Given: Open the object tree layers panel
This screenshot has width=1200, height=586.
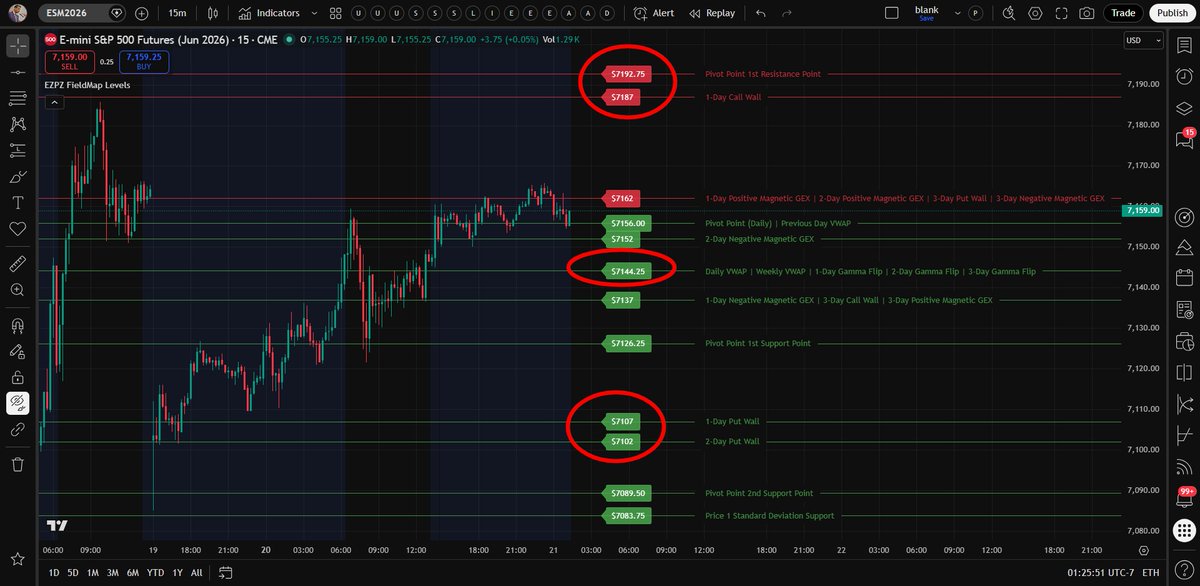Looking at the screenshot, I should click(1185, 109).
